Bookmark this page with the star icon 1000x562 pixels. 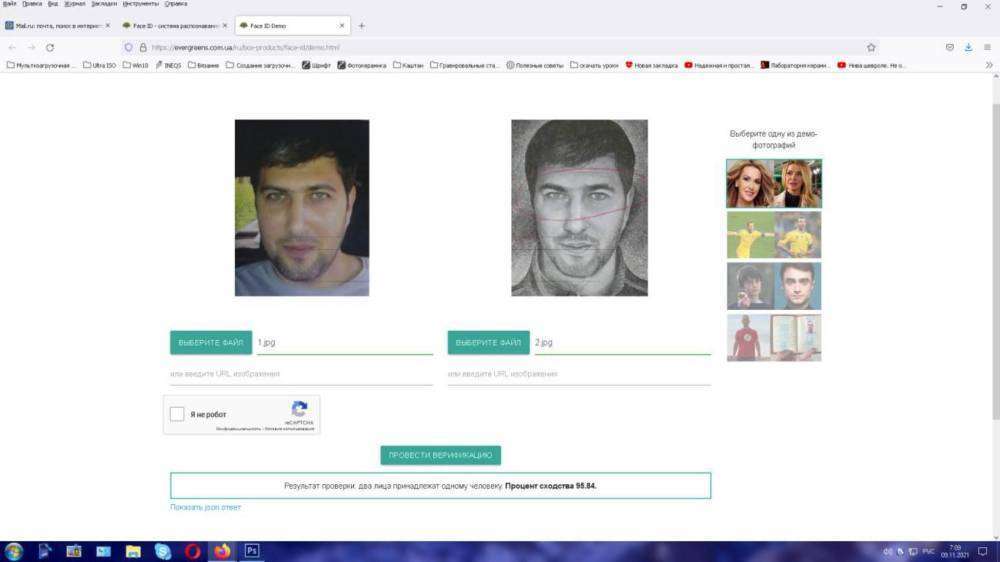click(x=871, y=47)
